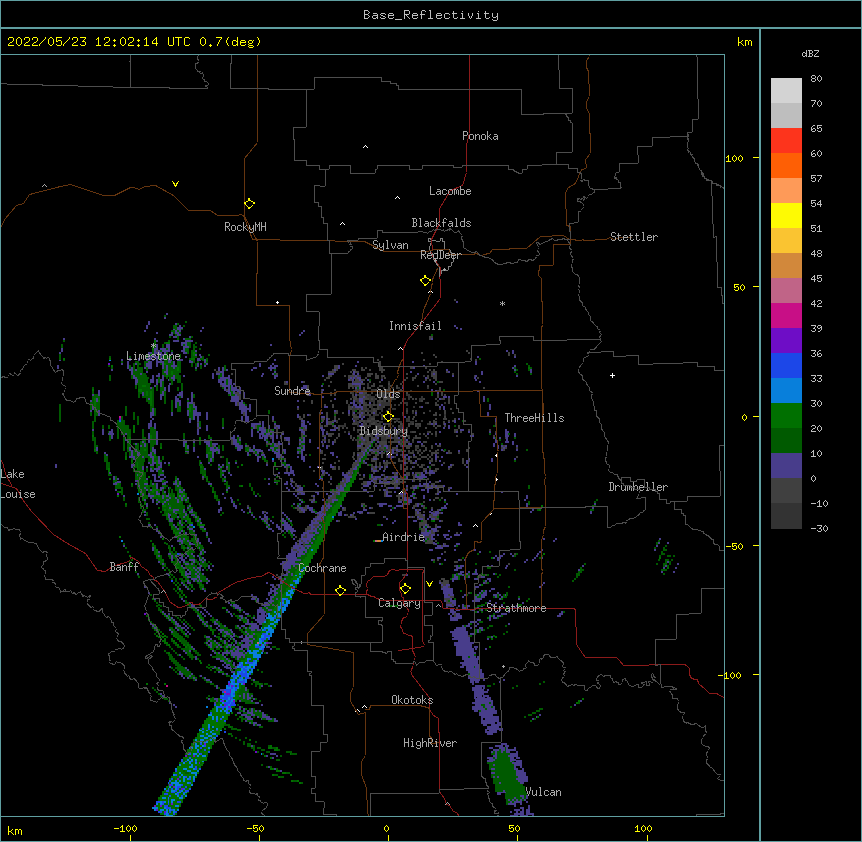862x842 pixels.
Task: Click the white asterisk marker east of Innisfail
Action: coord(502,303)
